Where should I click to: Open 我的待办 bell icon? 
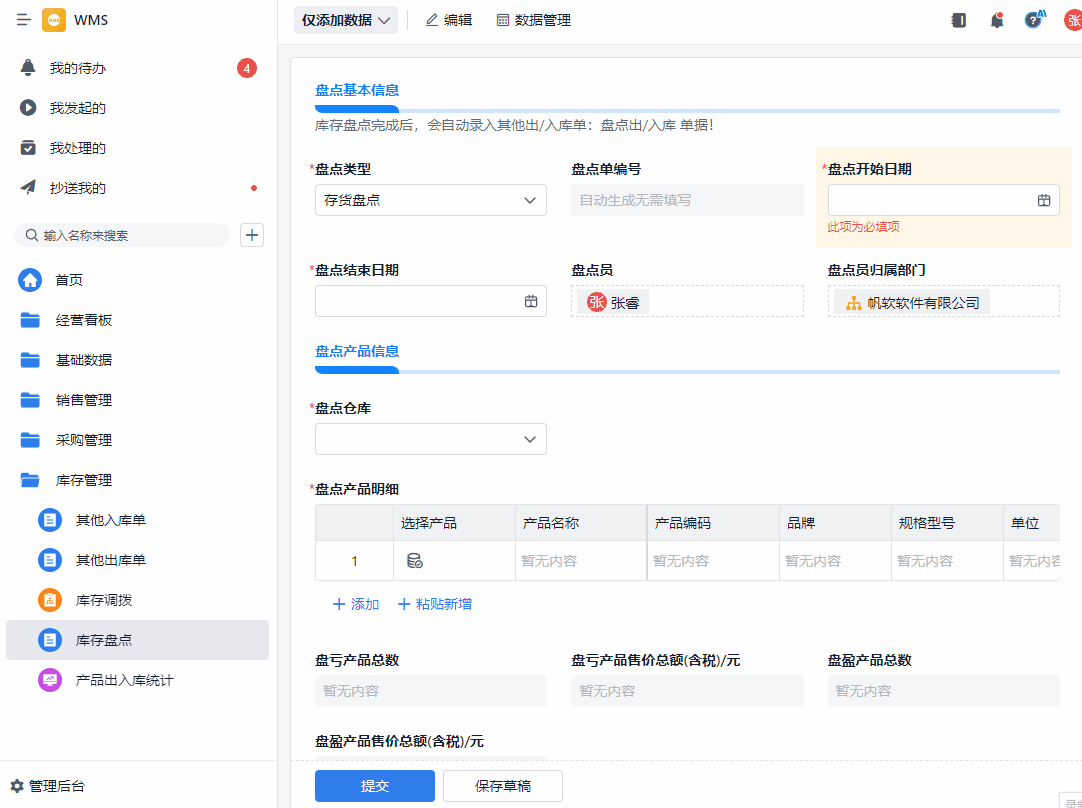coord(28,68)
